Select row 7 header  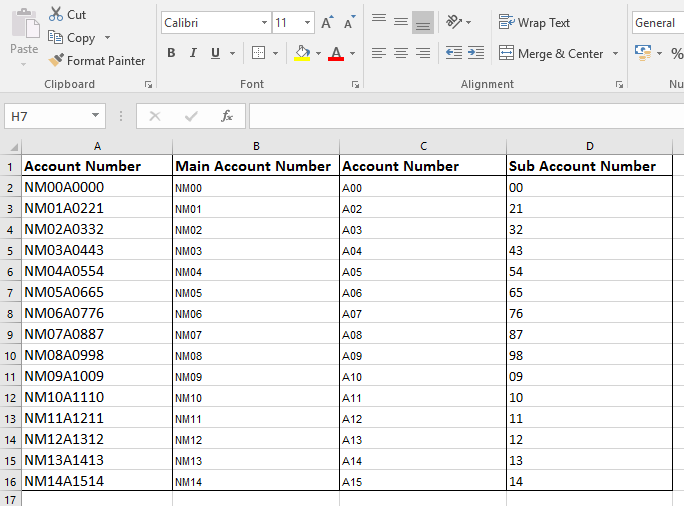(x=10, y=293)
